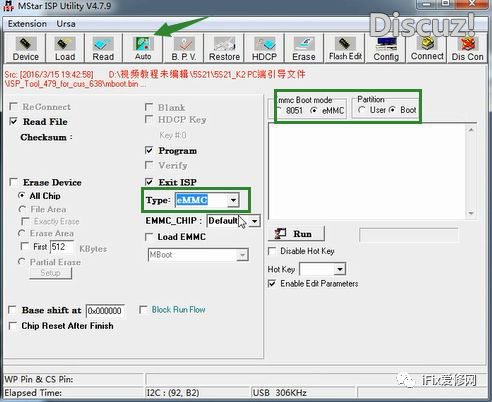Click the Dis Con toolbar icon
Screen dimensions: 492x402
(x=467, y=49)
